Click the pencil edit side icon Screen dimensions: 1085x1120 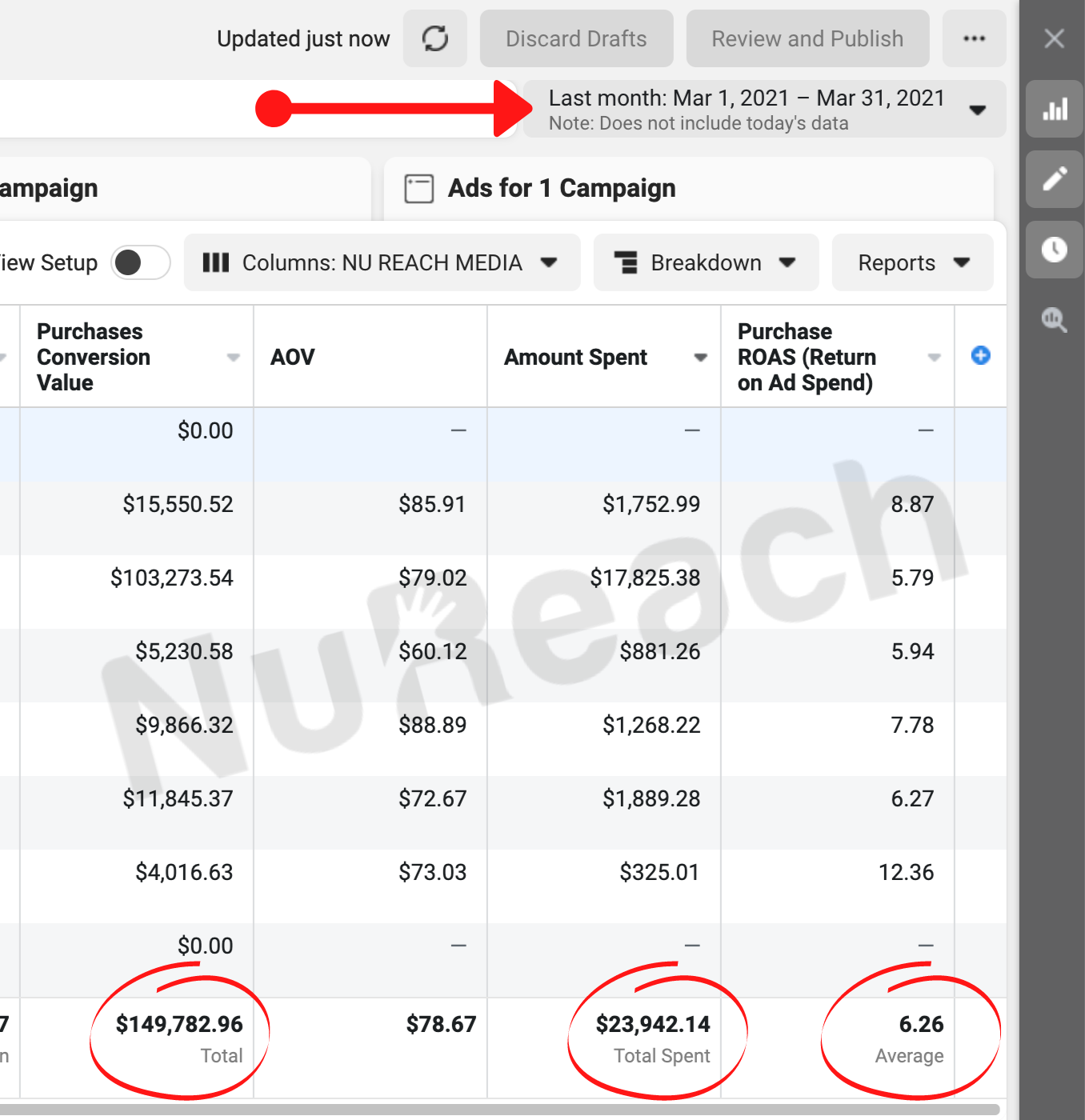[x=1055, y=179]
